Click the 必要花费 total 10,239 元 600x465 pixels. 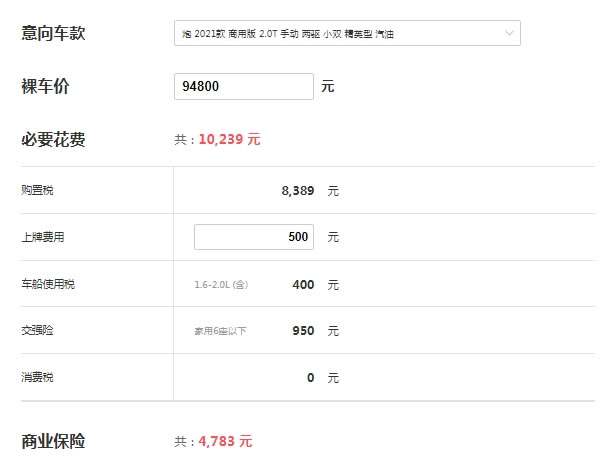pyautogui.click(x=229, y=139)
